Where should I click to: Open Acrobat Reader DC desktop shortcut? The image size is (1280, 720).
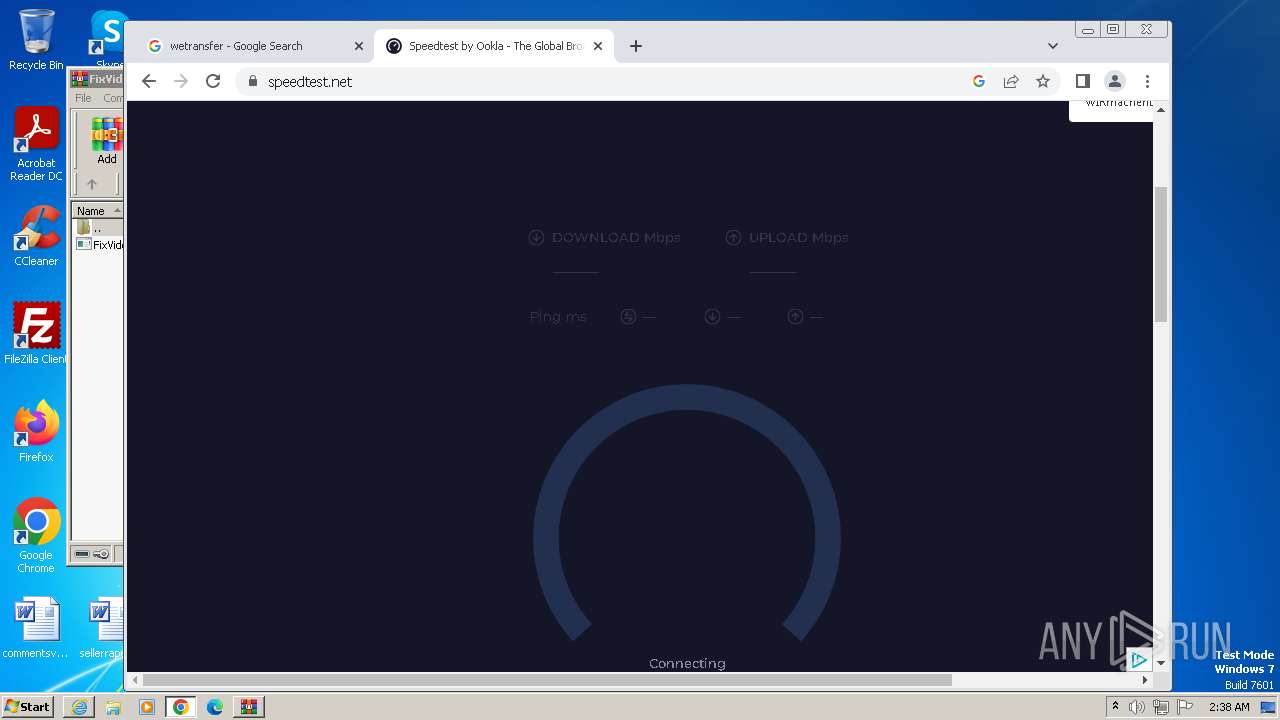coord(36,145)
